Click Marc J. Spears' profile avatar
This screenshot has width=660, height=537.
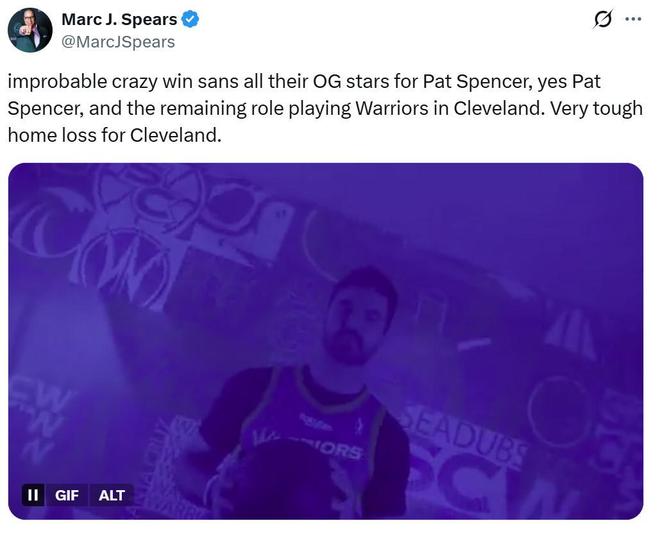[x=30, y=30]
